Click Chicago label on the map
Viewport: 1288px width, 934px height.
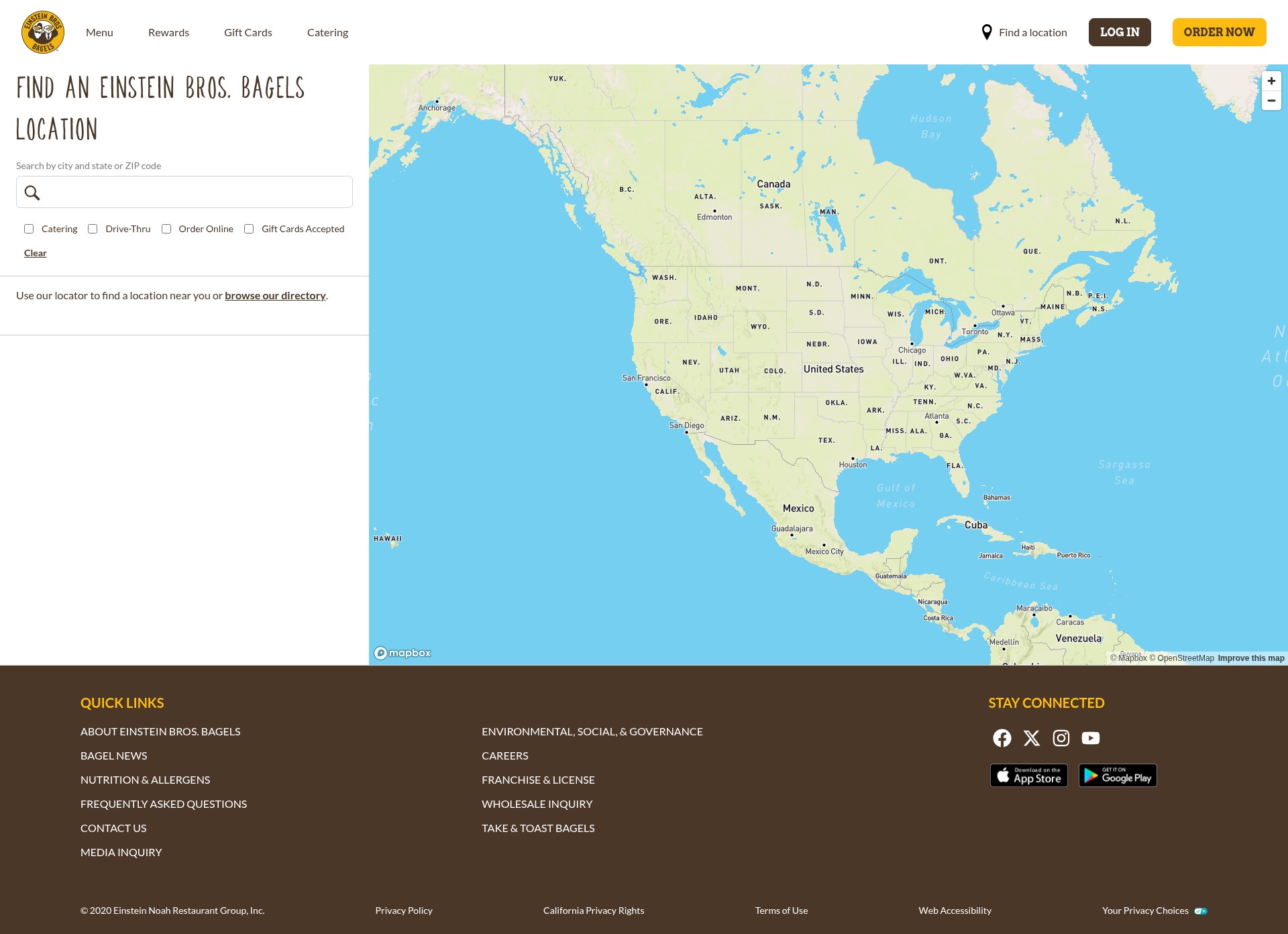coord(912,350)
